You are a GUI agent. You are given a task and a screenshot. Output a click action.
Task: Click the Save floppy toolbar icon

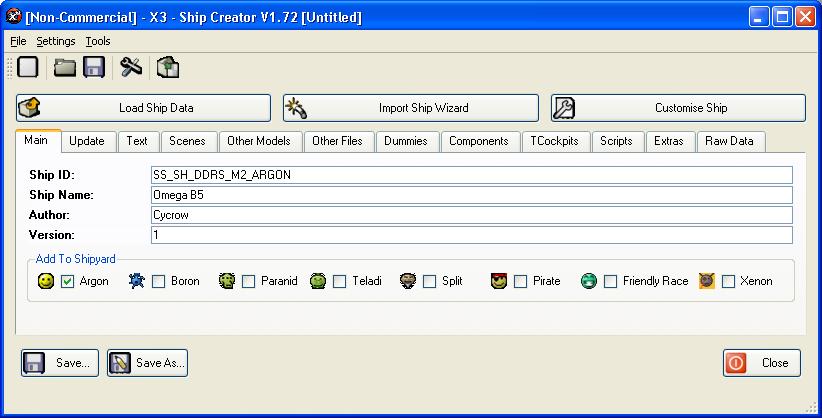pyautogui.click(x=94, y=68)
